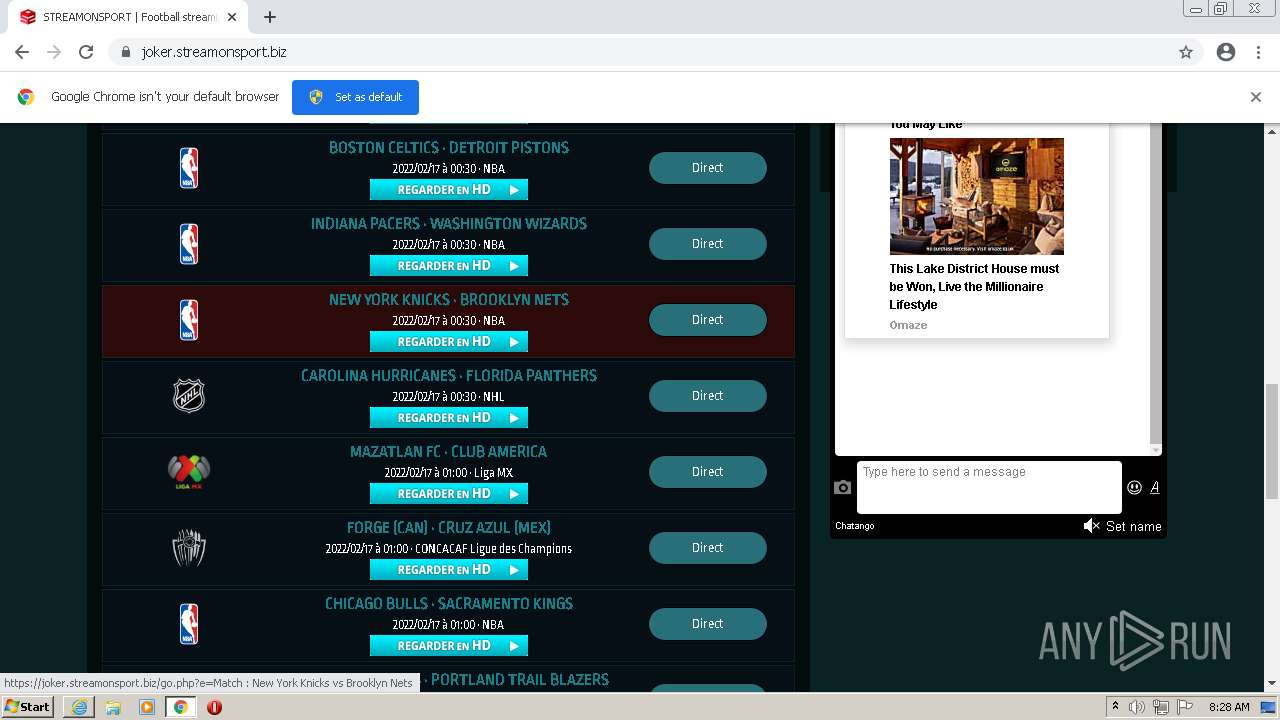Viewport: 1280px width, 720px height.
Task: Attach image using chat camera icon
Action: (x=843, y=488)
